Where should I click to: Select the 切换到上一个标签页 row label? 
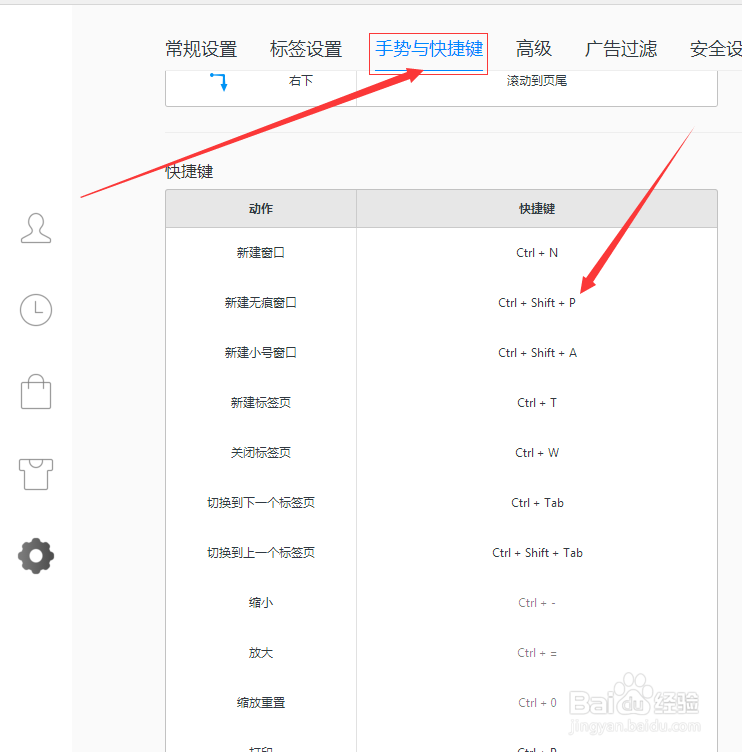point(261,552)
